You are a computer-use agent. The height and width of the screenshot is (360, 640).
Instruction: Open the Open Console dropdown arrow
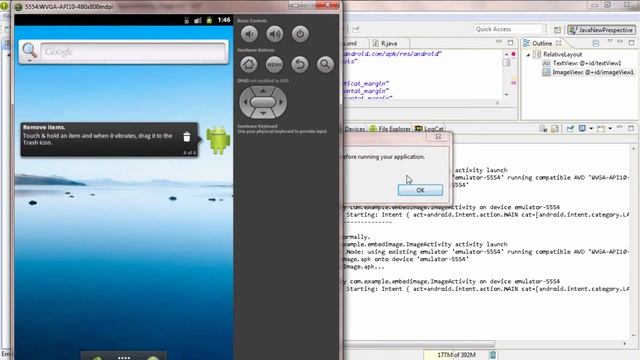pos(610,129)
